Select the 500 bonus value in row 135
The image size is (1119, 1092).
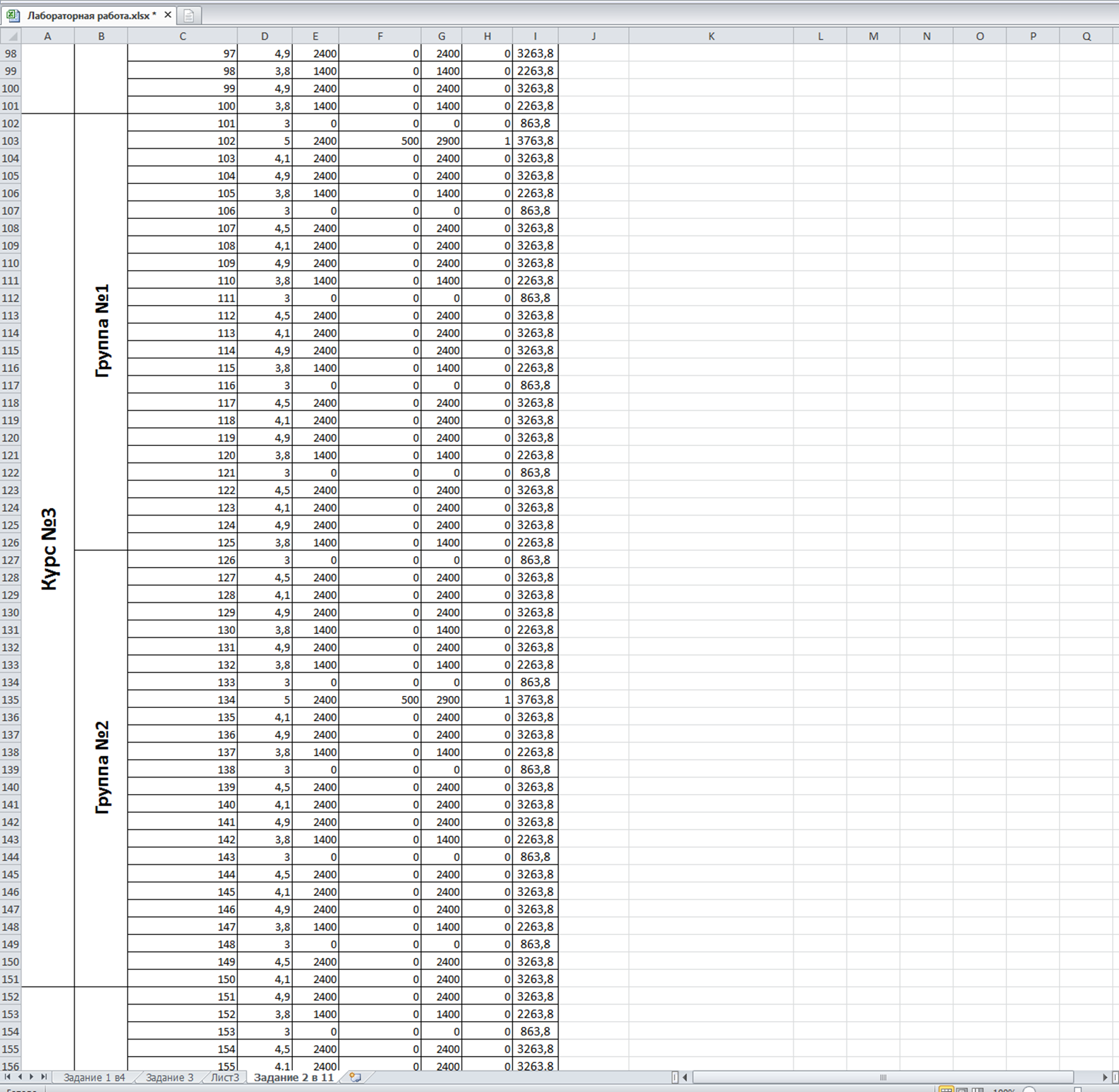click(380, 700)
